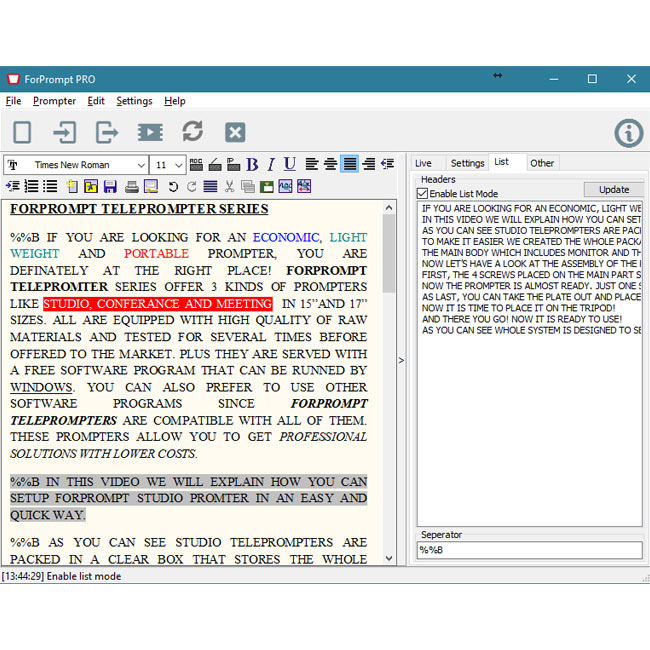Select list row starting 'FIRST, THE 4 SCREWS'

click(x=531, y=275)
